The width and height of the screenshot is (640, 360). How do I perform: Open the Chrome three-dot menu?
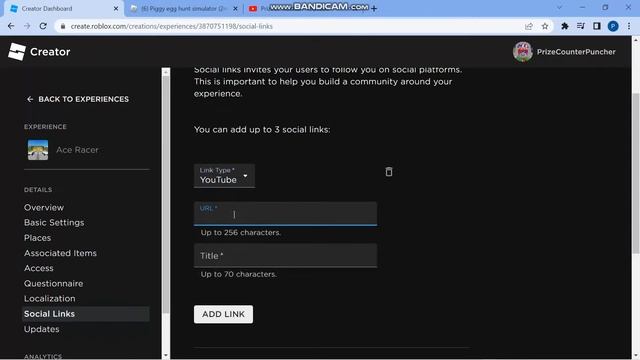pos(629,26)
